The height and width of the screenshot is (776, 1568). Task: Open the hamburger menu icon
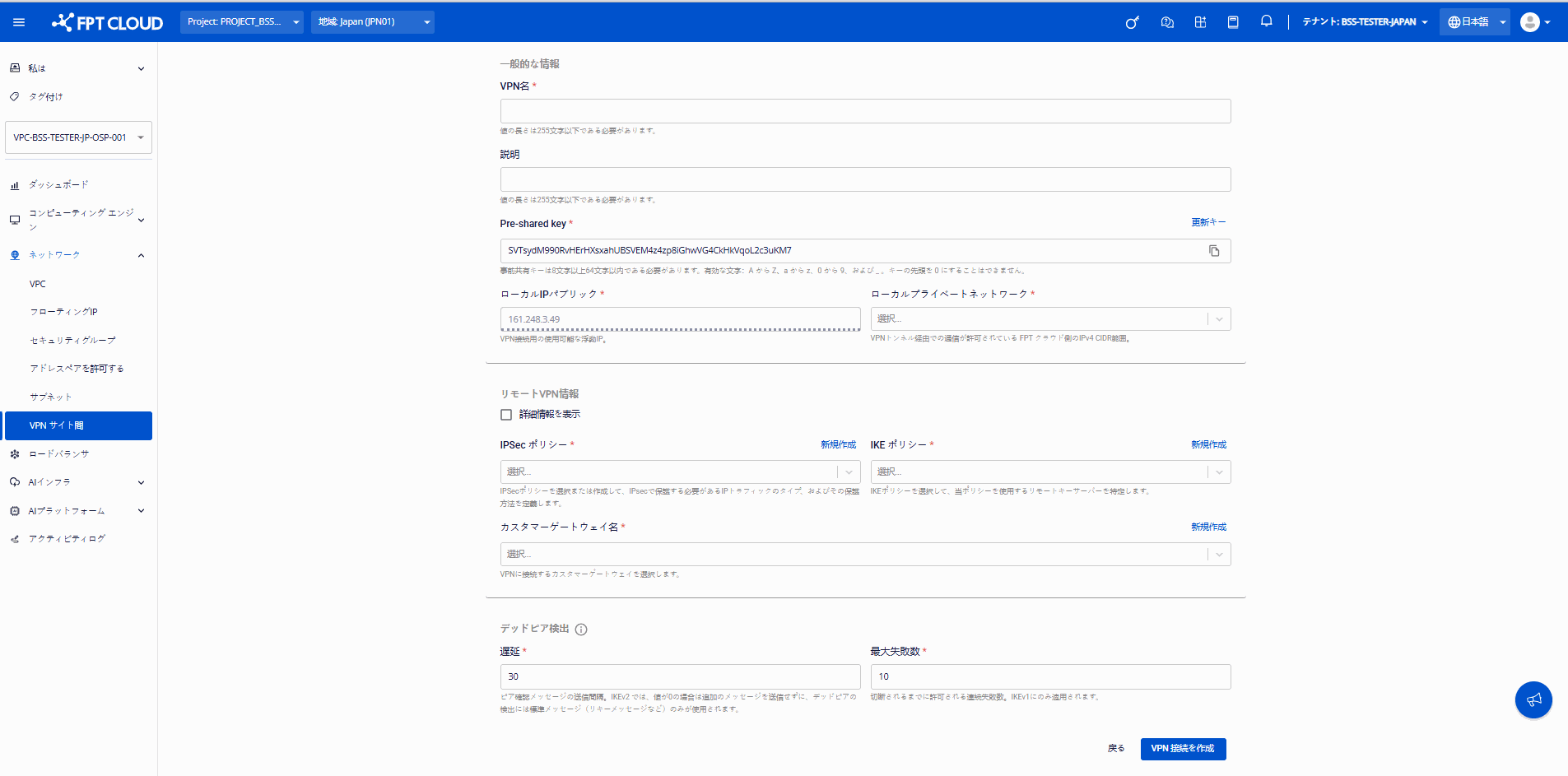pyautogui.click(x=19, y=22)
